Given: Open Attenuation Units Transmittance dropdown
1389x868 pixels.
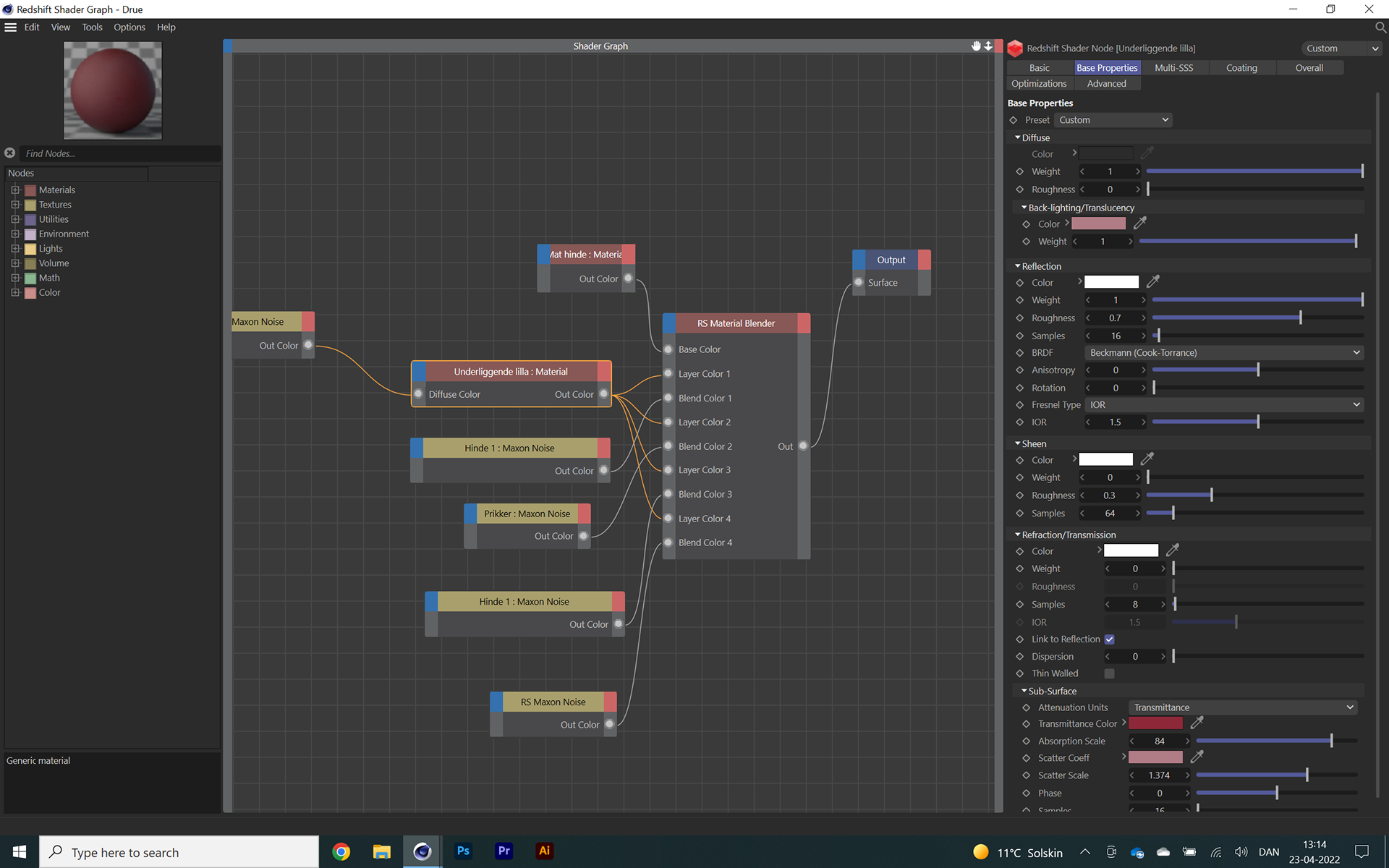Looking at the screenshot, I should 1243,707.
